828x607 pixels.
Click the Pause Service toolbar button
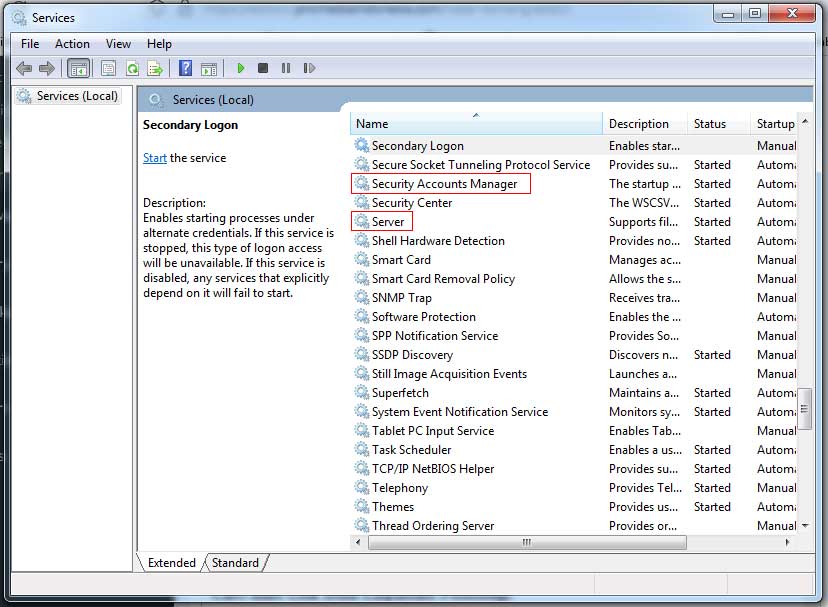(x=286, y=69)
